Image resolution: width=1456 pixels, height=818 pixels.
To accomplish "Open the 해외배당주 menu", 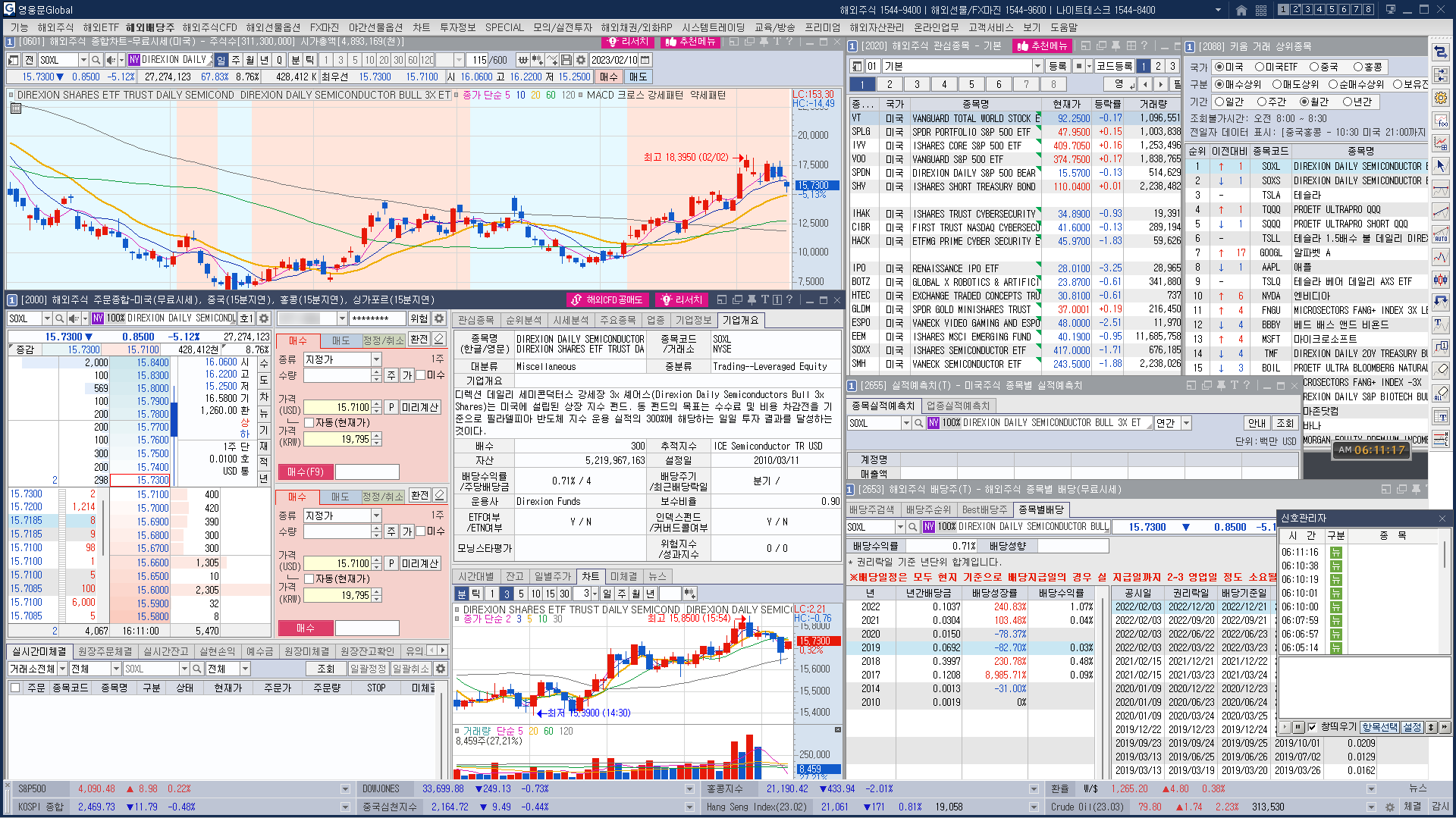I will (149, 27).
